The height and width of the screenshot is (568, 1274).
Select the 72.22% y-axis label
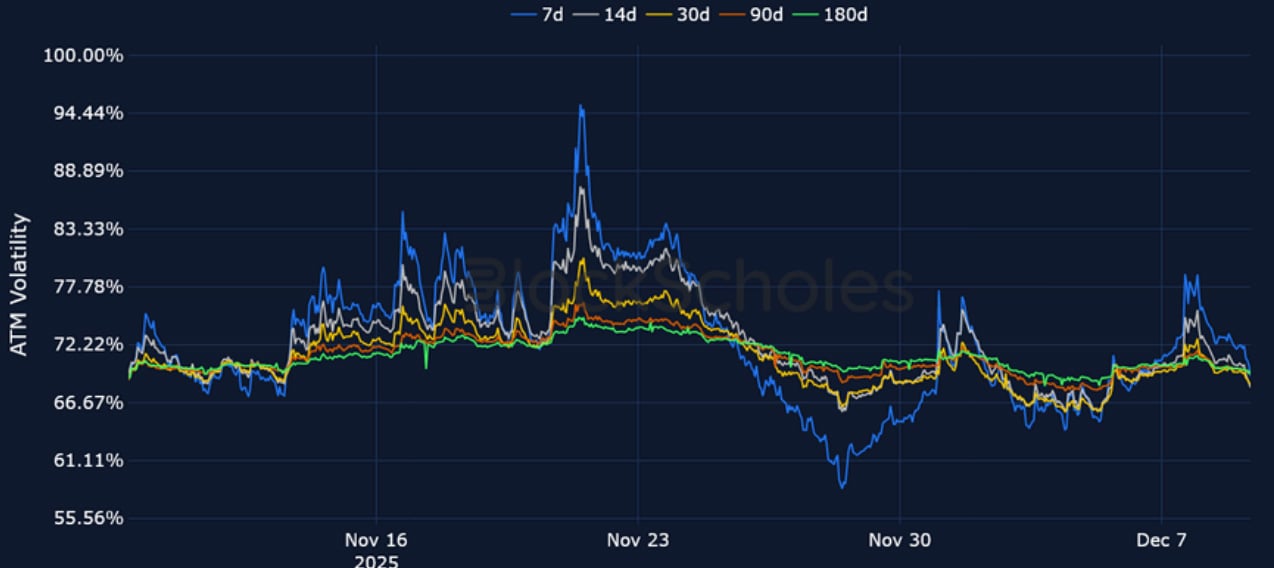point(87,345)
